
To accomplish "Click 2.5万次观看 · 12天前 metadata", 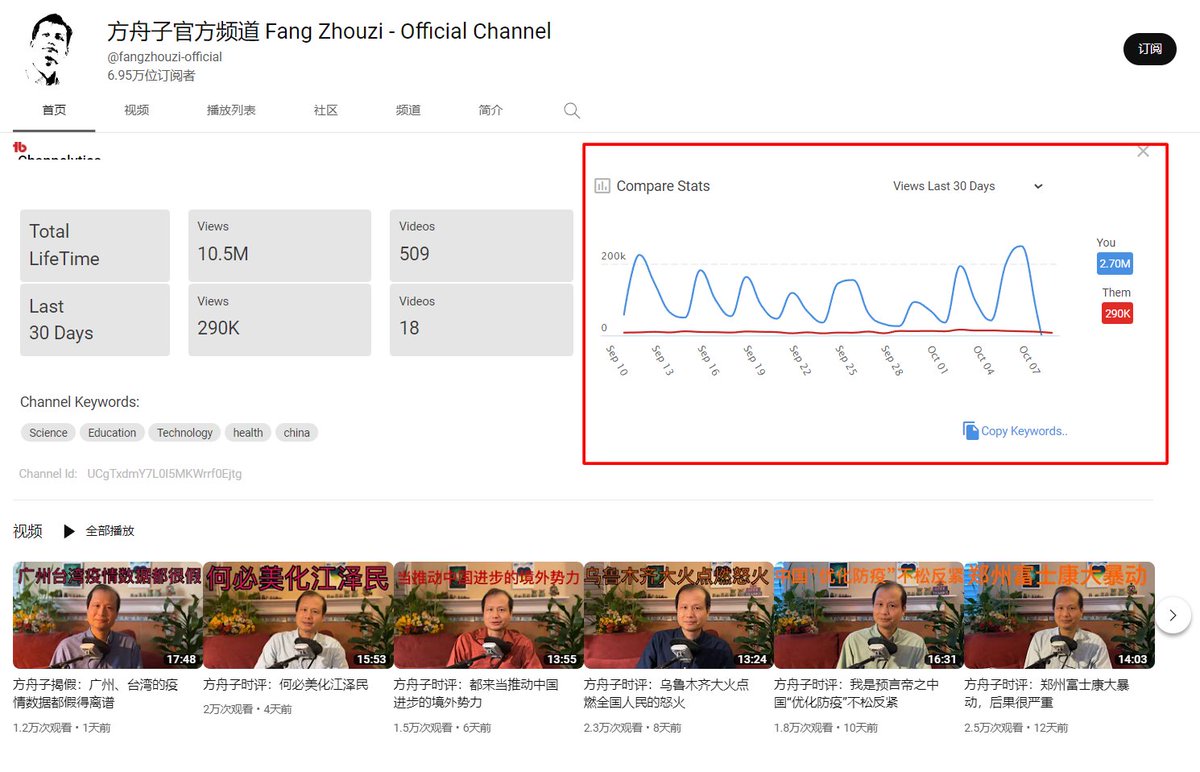I will point(1018,727).
